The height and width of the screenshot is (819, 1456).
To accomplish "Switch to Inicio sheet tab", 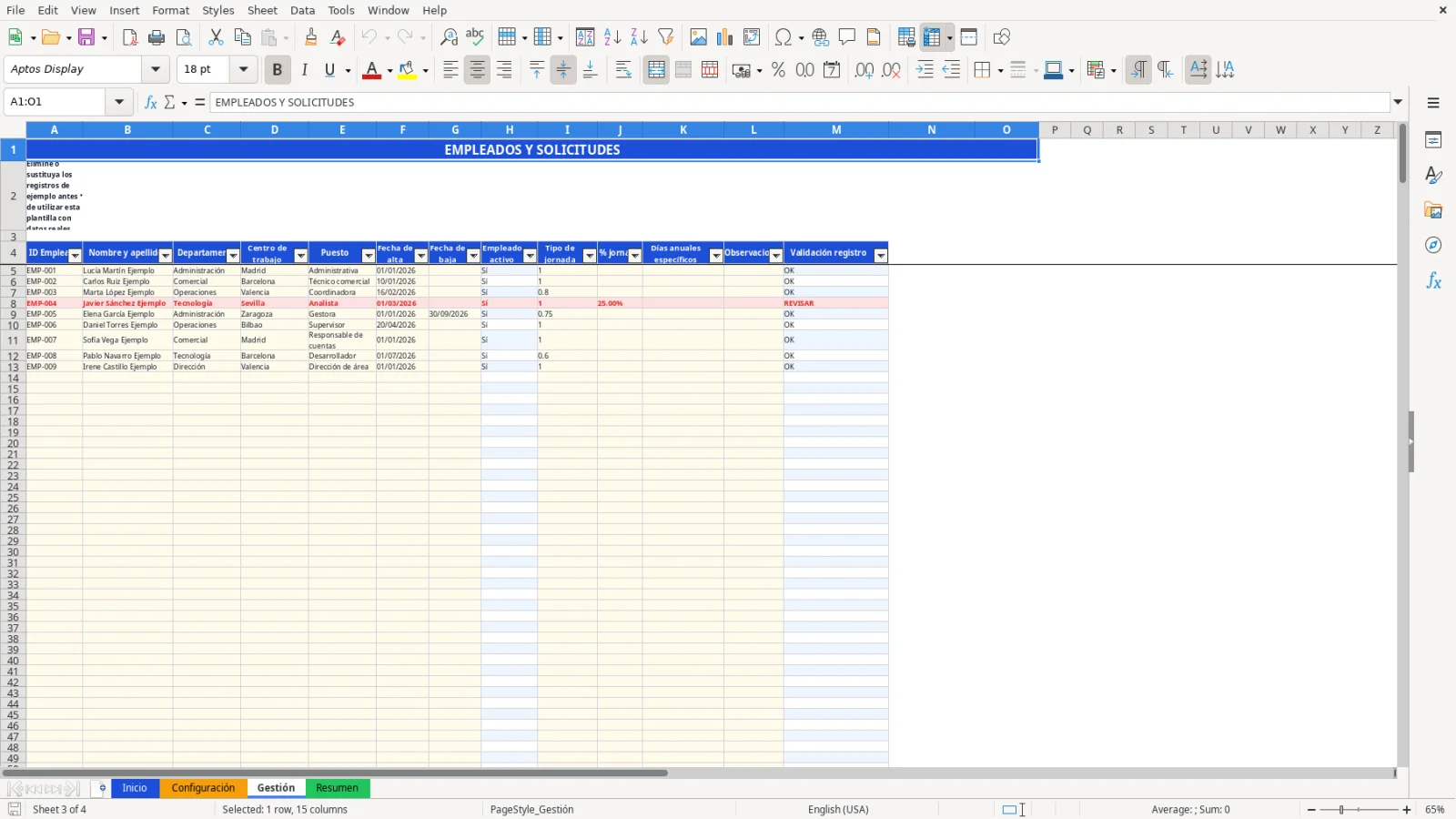I will pyautogui.click(x=135, y=788).
